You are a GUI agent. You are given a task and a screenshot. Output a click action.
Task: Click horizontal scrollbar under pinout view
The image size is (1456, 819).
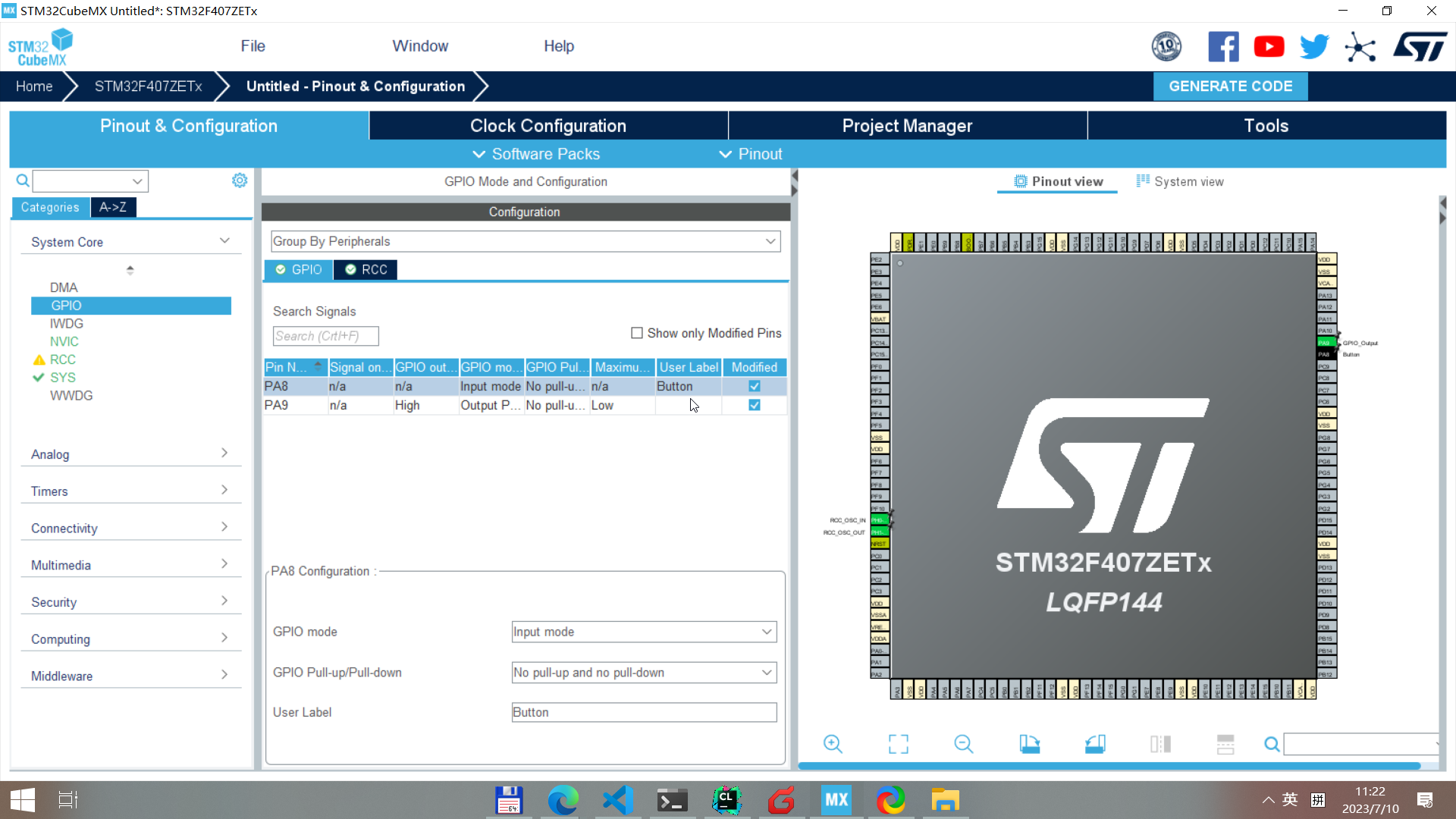coord(1109,766)
